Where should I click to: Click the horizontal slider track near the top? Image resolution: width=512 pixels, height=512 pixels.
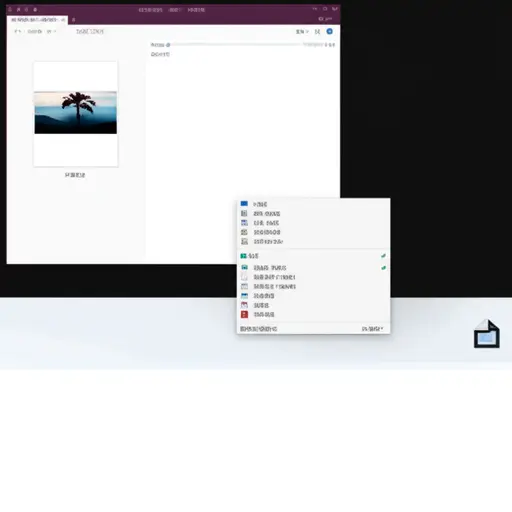(x=237, y=44)
